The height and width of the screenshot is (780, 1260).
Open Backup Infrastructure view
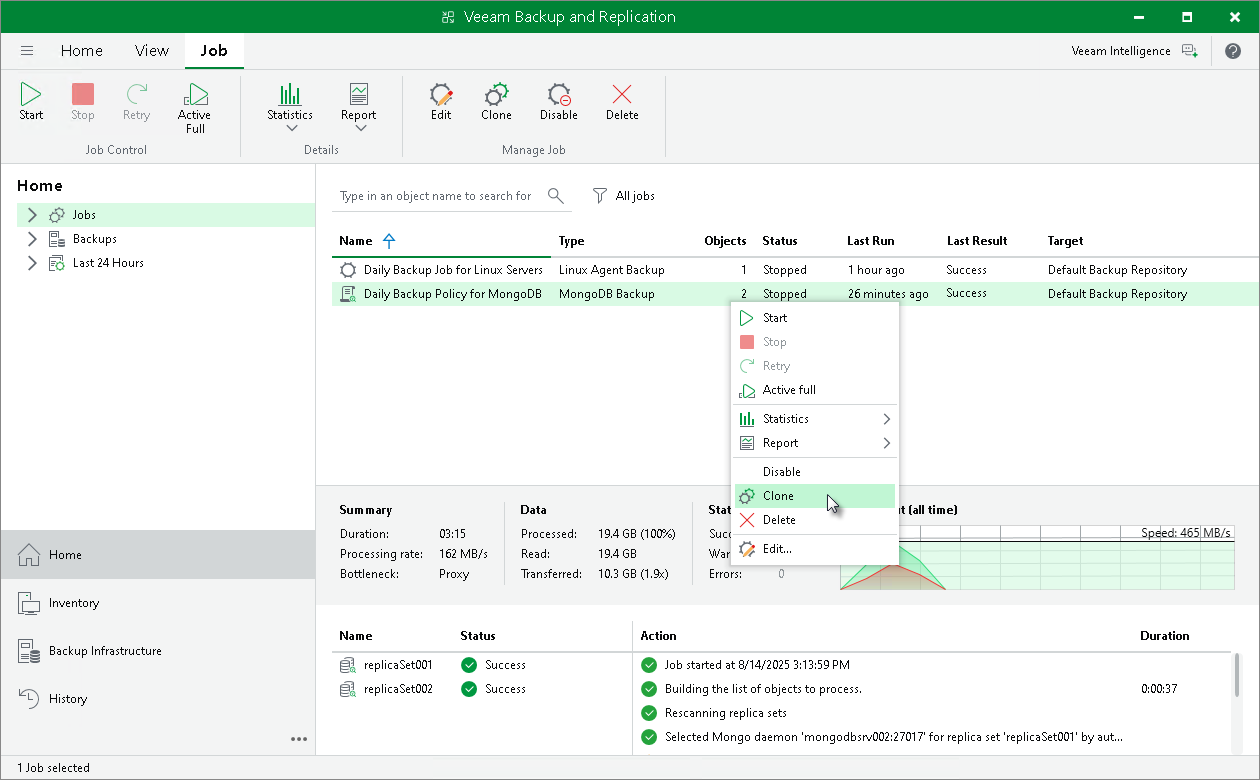(106, 650)
